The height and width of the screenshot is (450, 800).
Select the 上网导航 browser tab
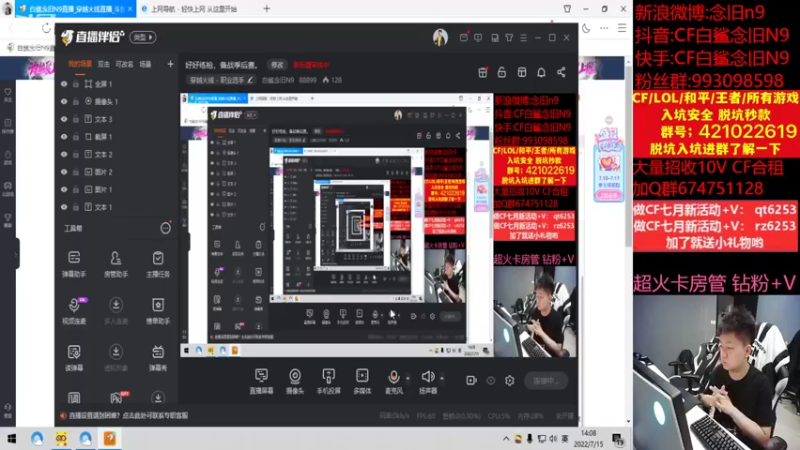(193, 9)
